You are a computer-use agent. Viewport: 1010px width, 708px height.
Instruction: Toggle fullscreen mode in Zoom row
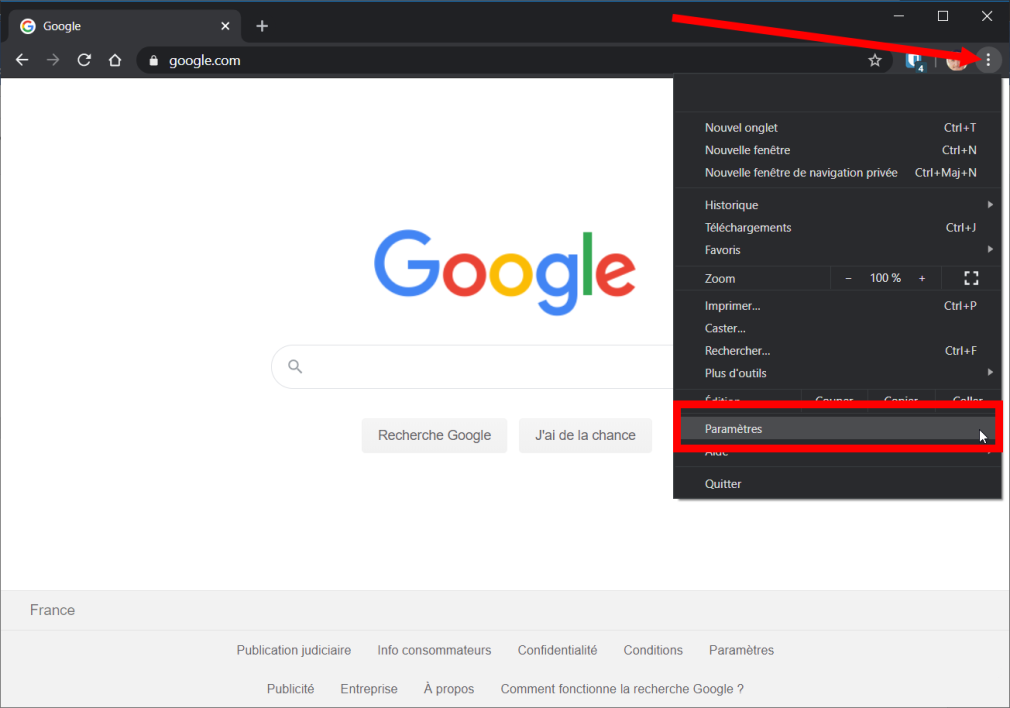pyautogui.click(x=970, y=278)
